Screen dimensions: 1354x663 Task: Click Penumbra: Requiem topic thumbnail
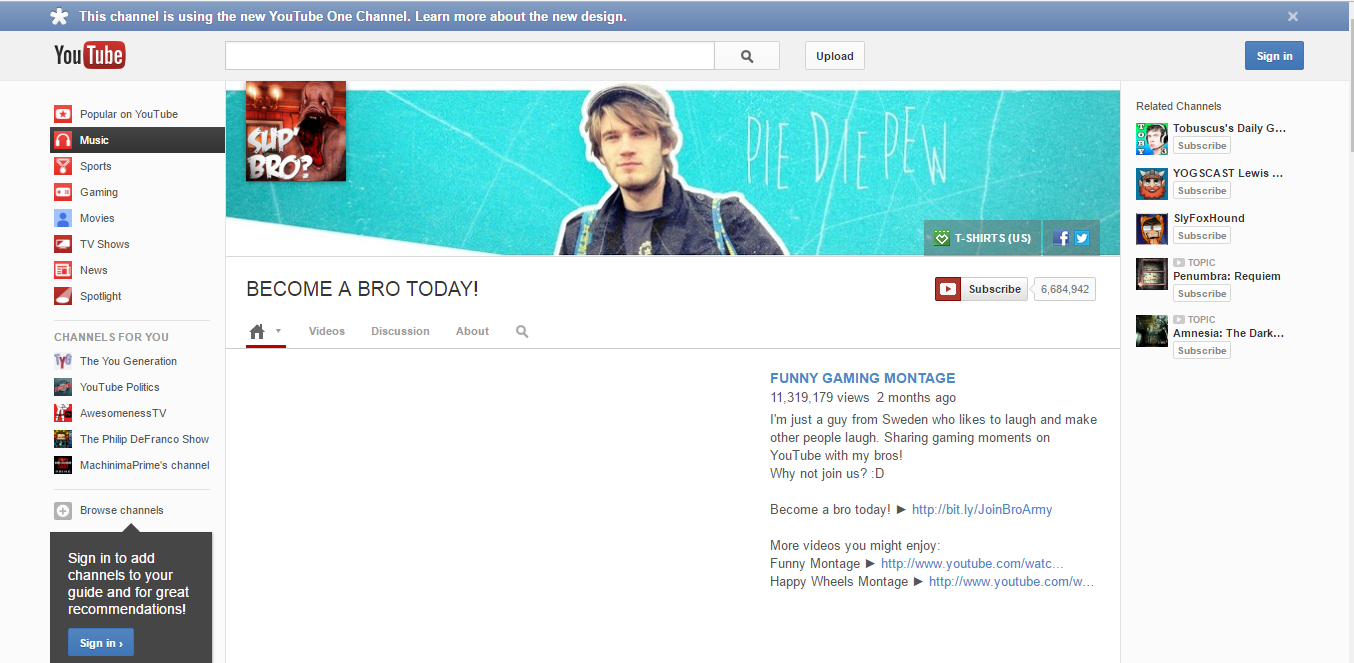[1152, 274]
